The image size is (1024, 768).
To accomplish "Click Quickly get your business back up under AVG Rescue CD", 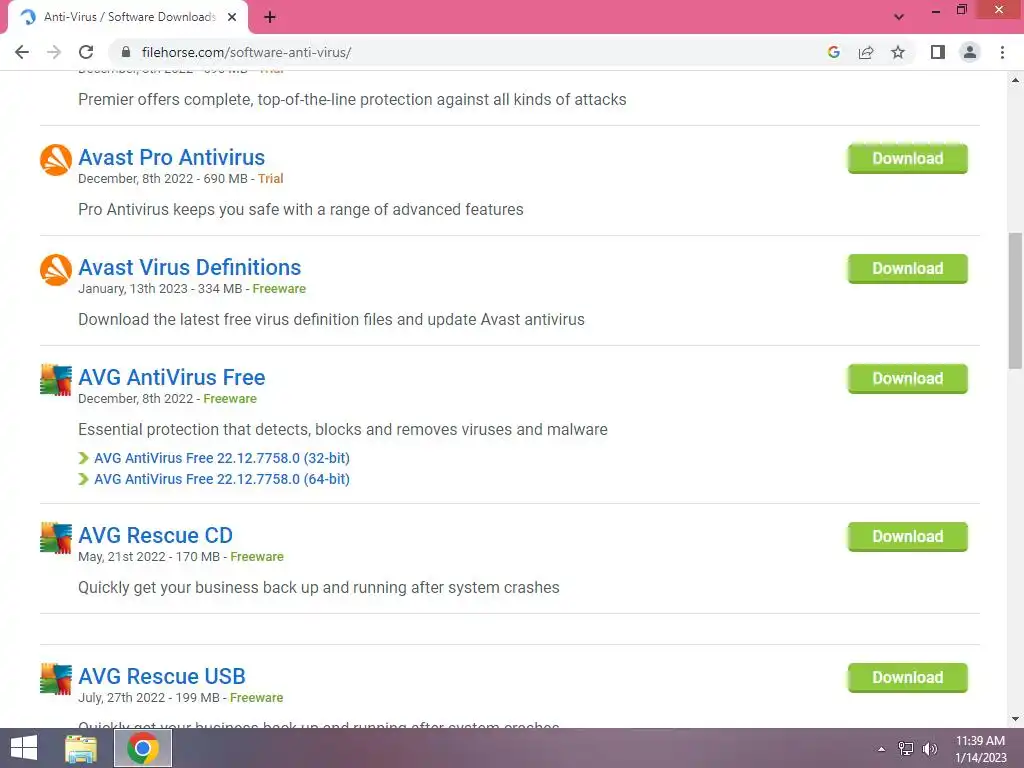I will click(319, 588).
